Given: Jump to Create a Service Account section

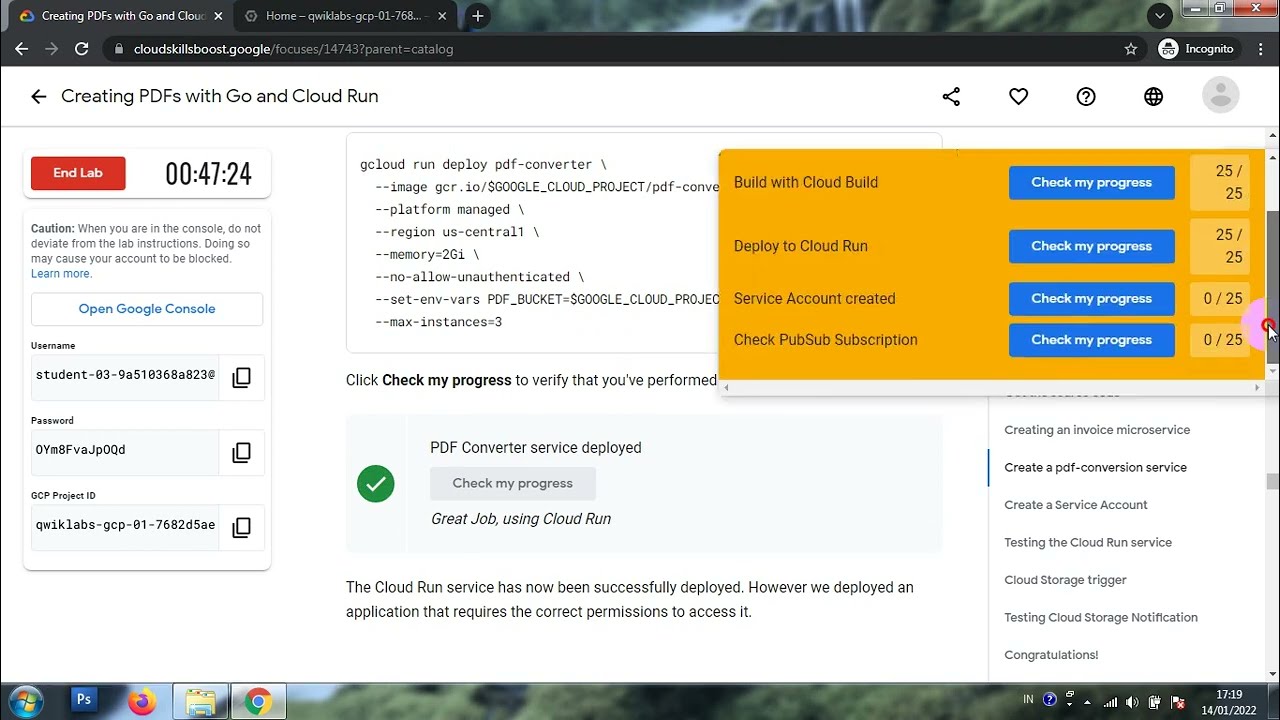Looking at the screenshot, I should 1076,505.
